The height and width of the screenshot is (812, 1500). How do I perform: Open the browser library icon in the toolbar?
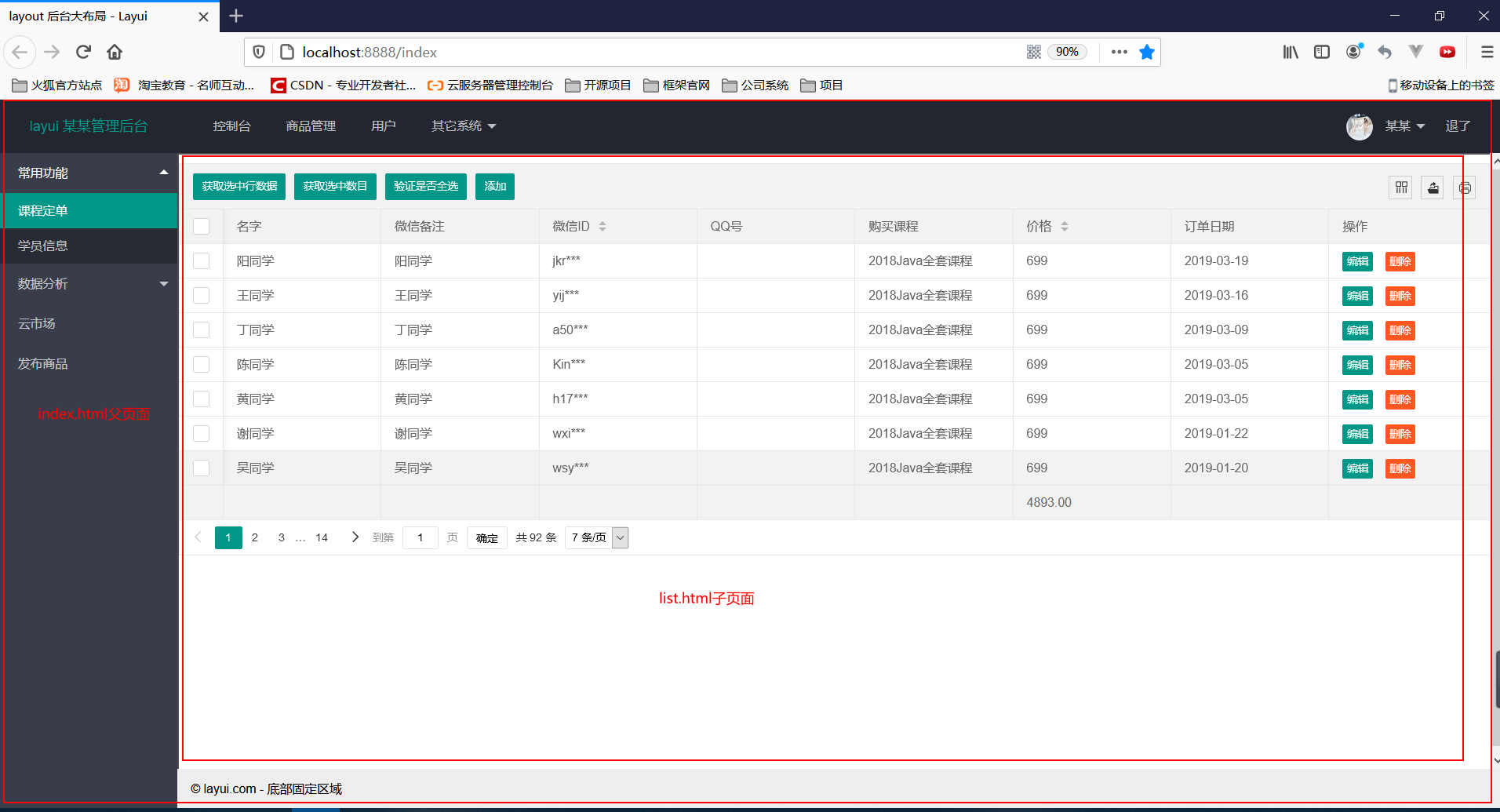click(x=1290, y=52)
